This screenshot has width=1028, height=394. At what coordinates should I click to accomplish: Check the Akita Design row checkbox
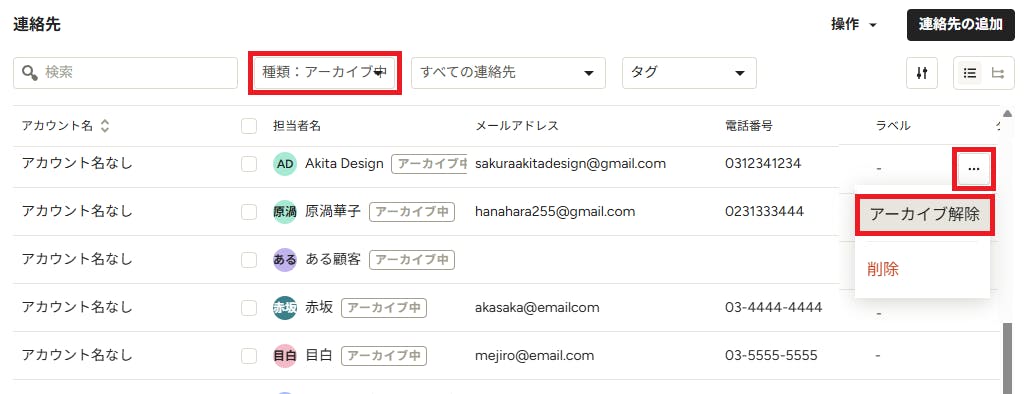(x=248, y=164)
